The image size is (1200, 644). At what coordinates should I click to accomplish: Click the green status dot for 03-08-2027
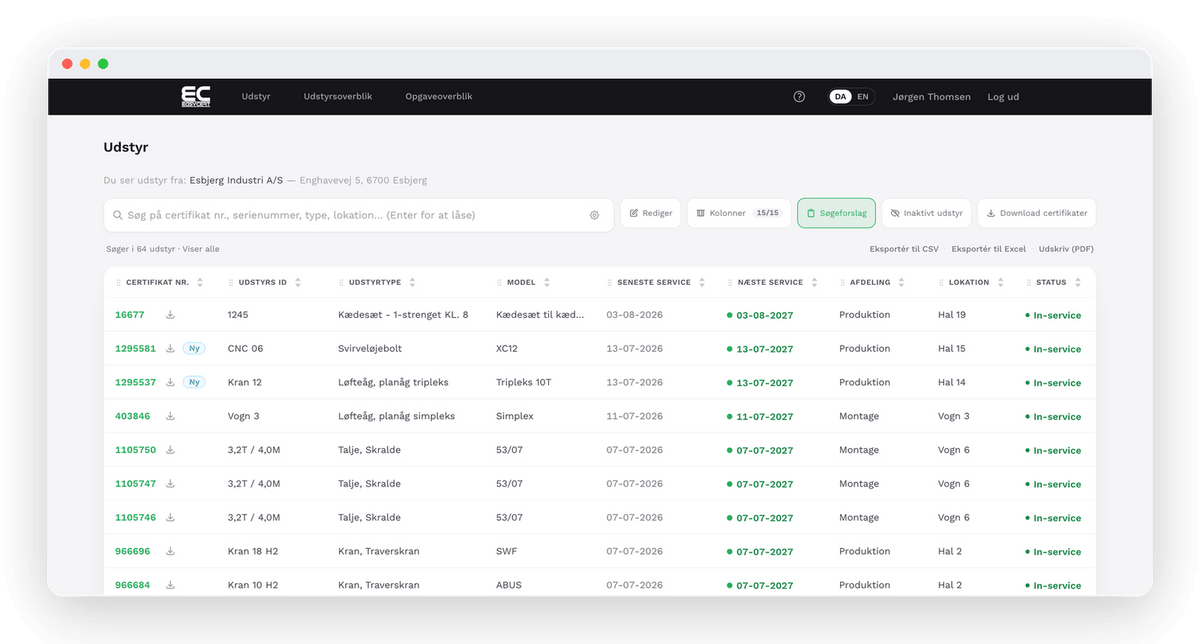730,315
